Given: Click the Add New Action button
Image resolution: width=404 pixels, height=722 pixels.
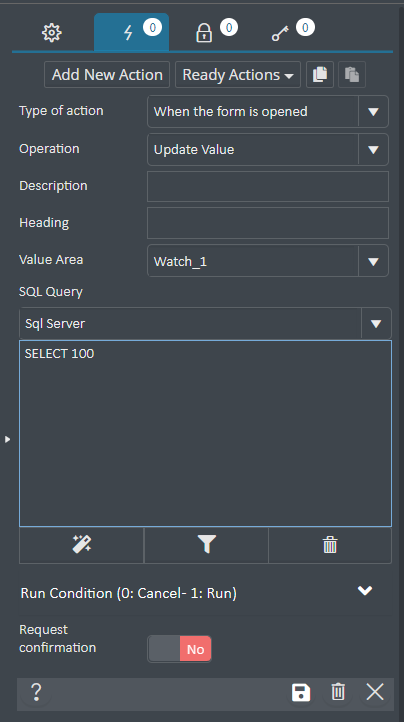Looking at the screenshot, I should click(107, 75).
